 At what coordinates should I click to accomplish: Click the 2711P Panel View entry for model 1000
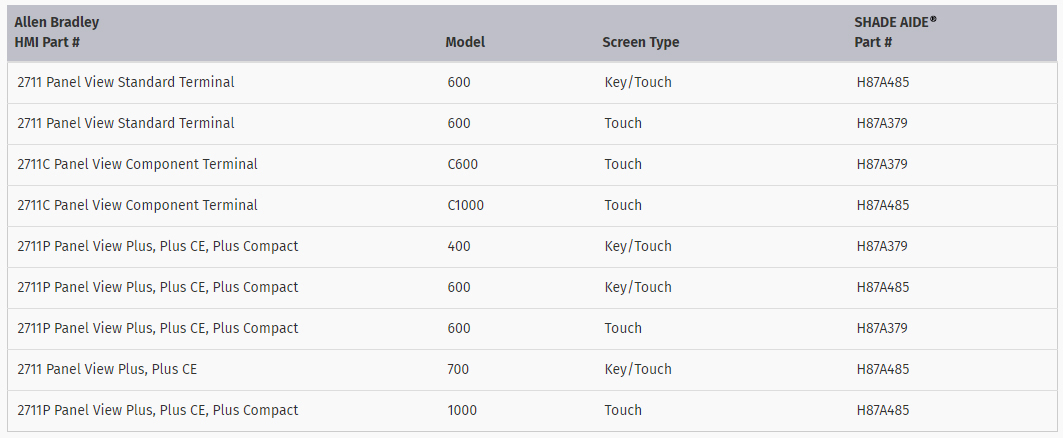(x=157, y=410)
